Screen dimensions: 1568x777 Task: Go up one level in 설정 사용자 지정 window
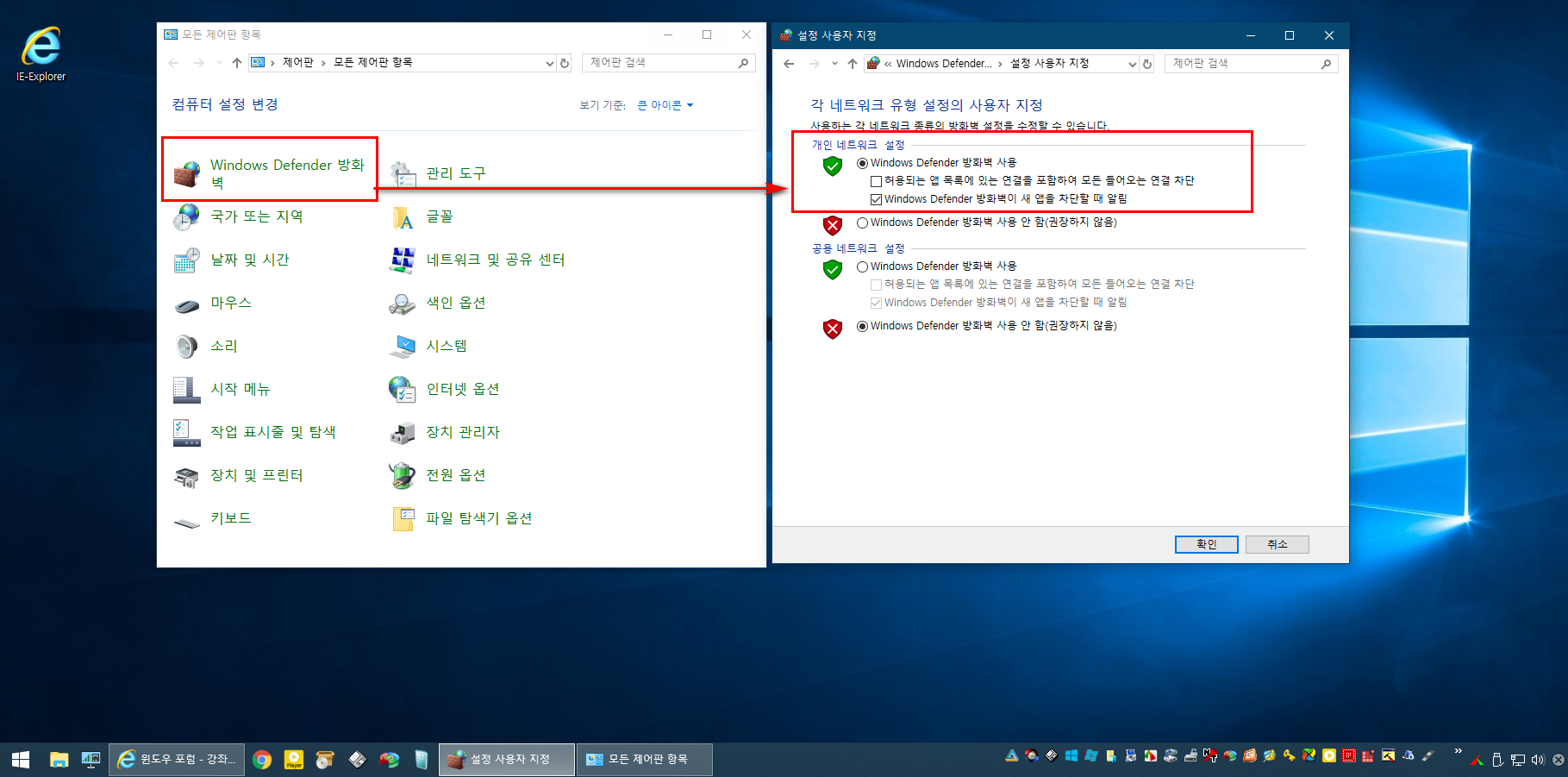coord(853,64)
